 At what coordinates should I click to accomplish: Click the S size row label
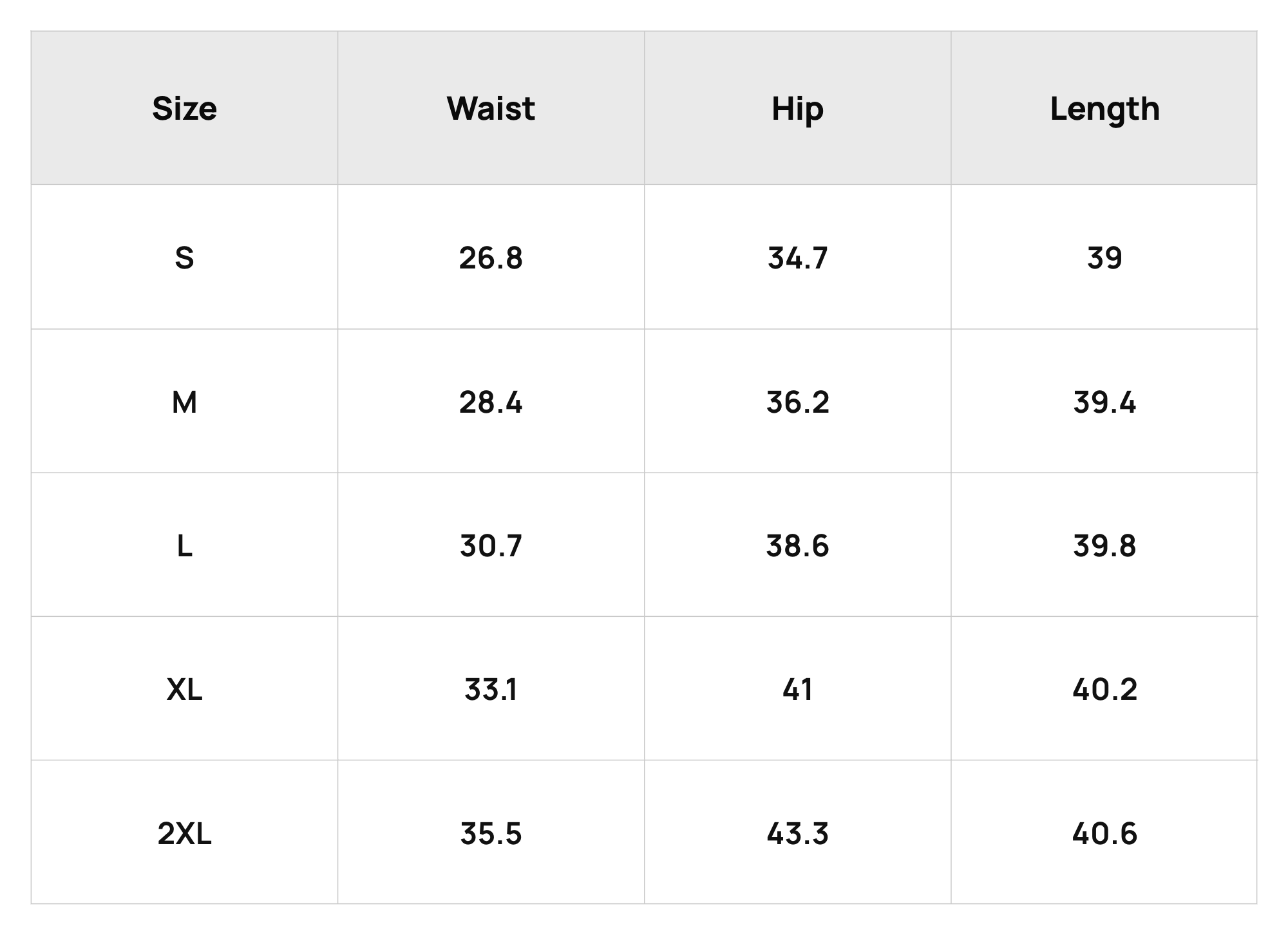coord(184,258)
